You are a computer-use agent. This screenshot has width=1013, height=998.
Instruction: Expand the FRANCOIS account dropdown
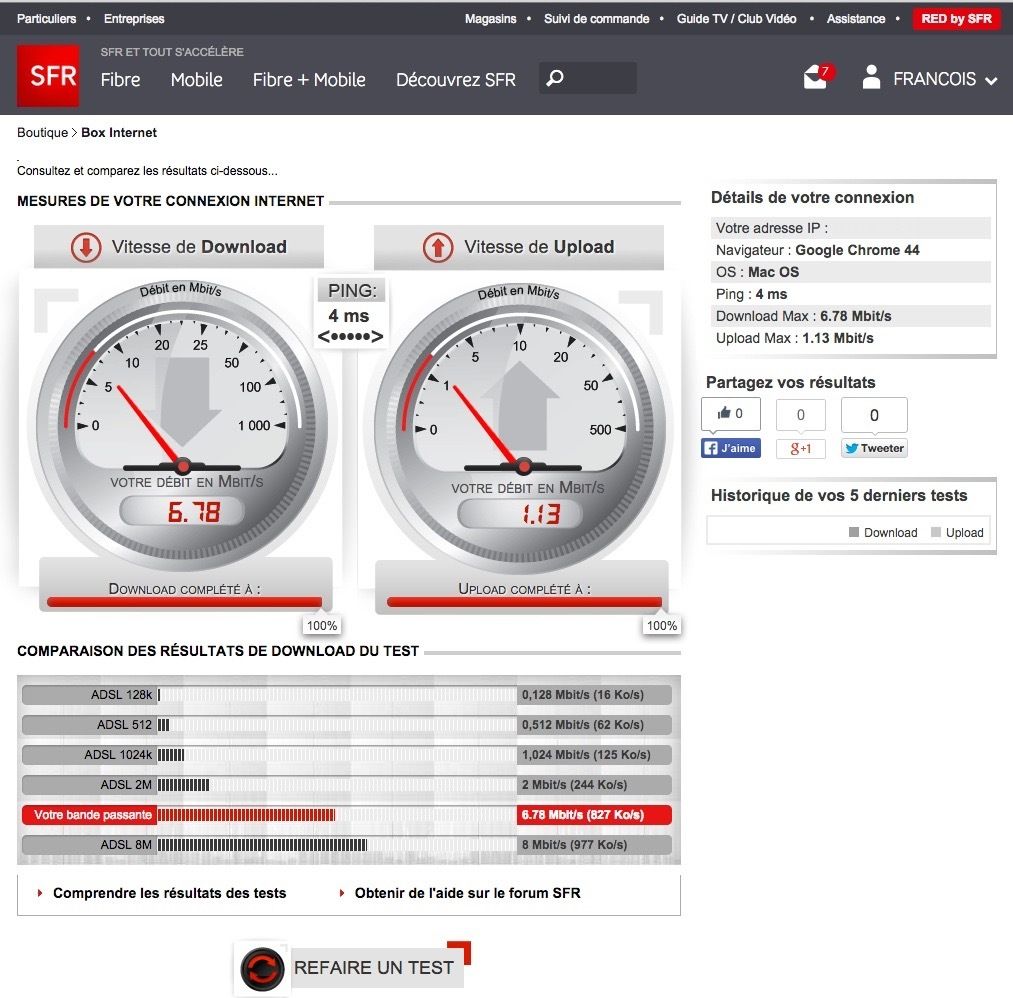tap(945, 79)
